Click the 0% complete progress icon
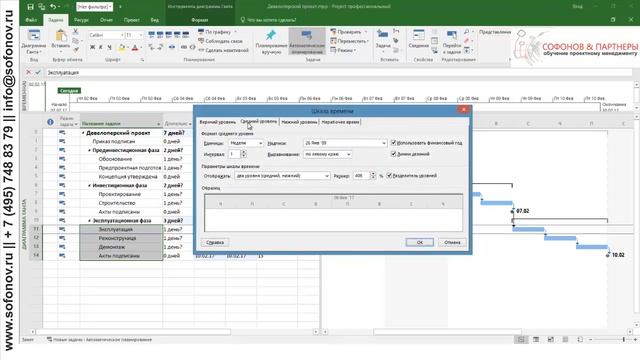640x360 pixels. pos(151,35)
